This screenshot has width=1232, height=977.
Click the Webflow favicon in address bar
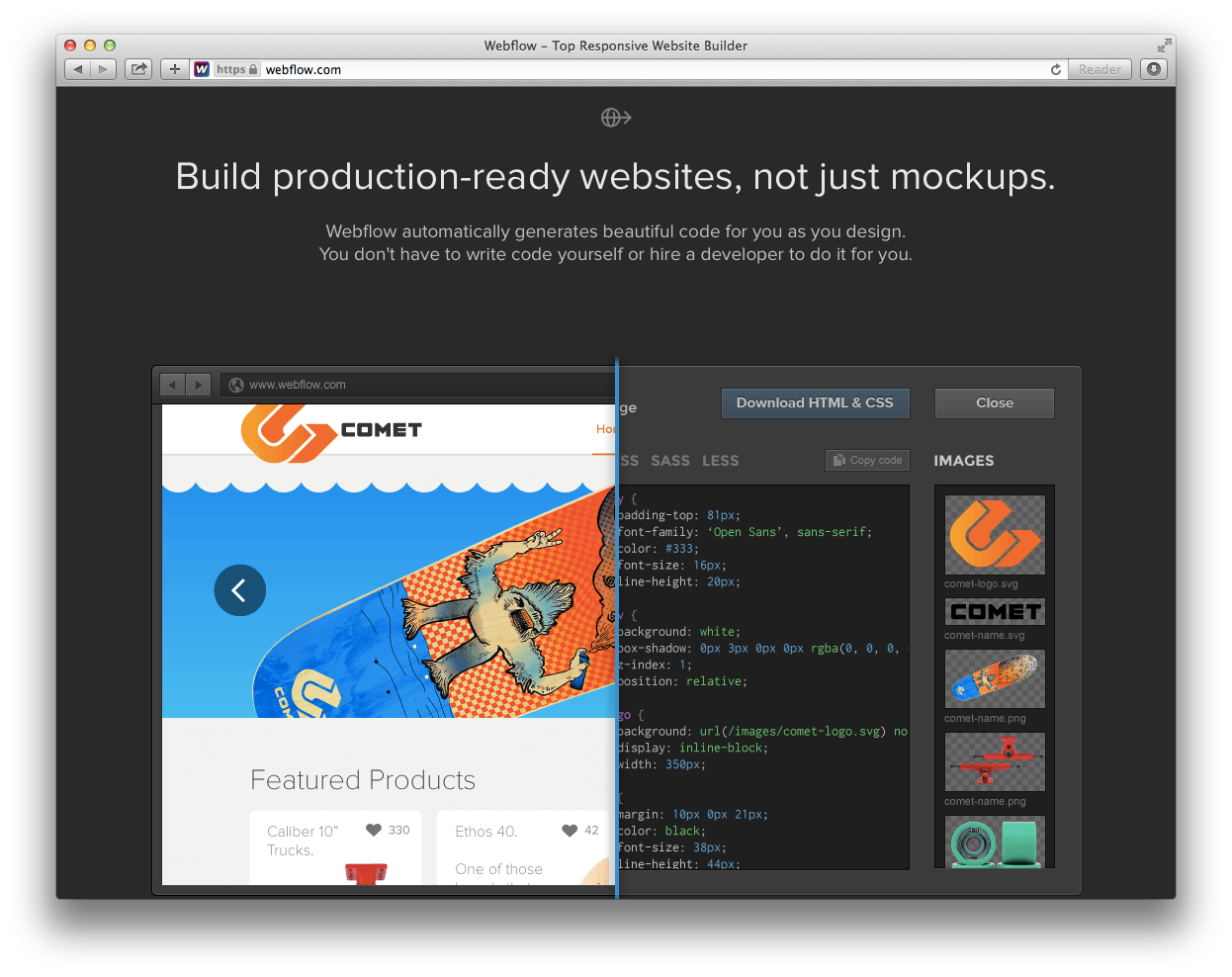pos(202,69)
